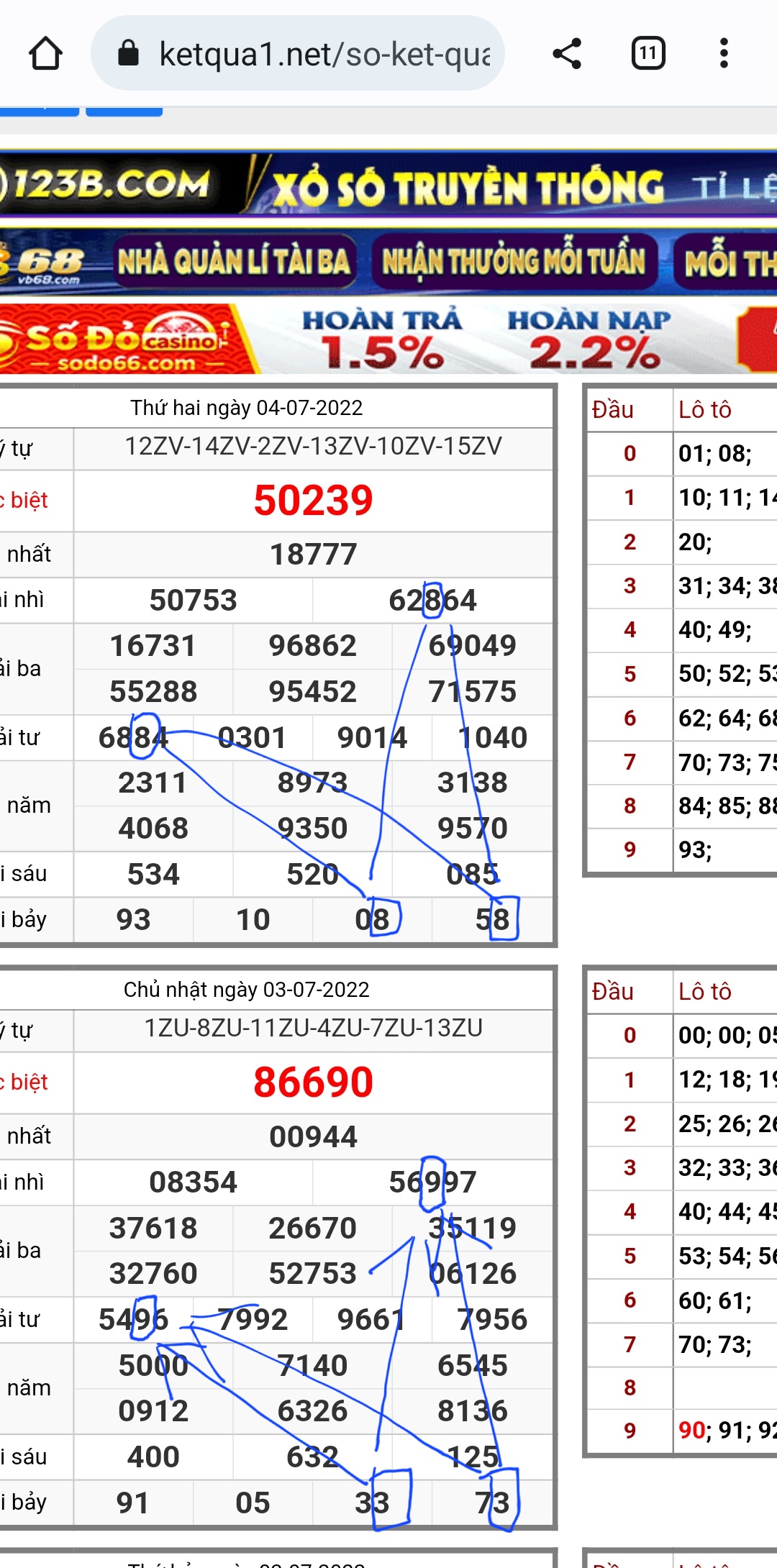
Task: Select date header Chủ nhật ngày 03-07-2022
Action: (x=247, y=990)
